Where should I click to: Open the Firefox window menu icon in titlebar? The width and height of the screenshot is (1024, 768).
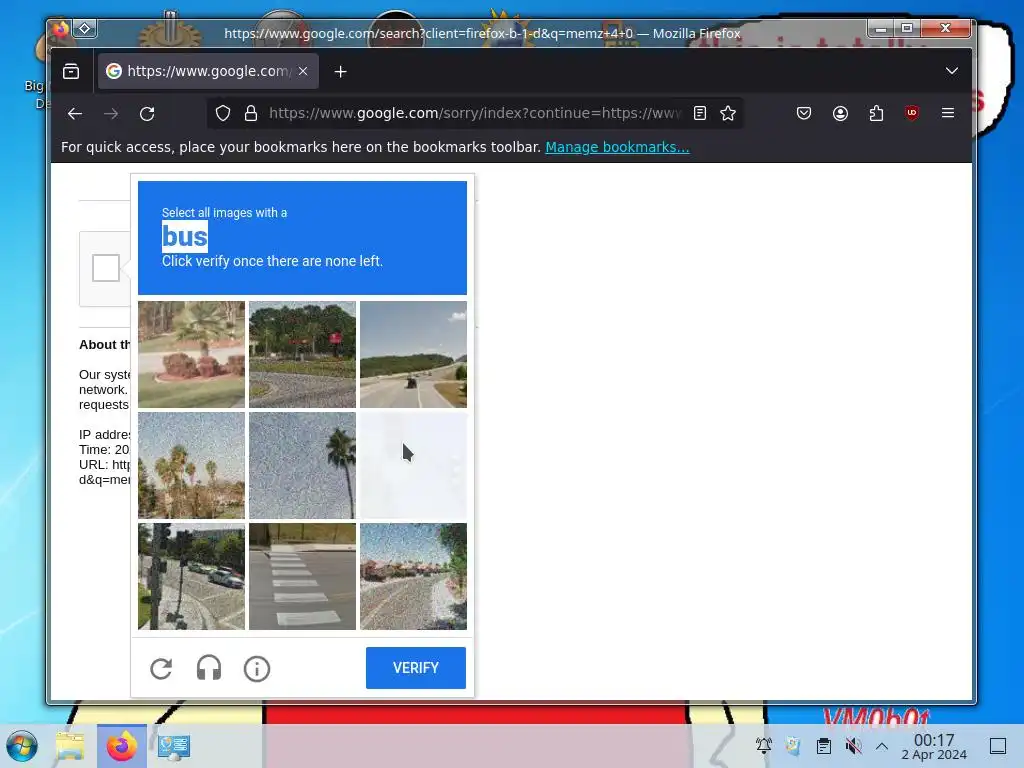(x=61, y=29)
